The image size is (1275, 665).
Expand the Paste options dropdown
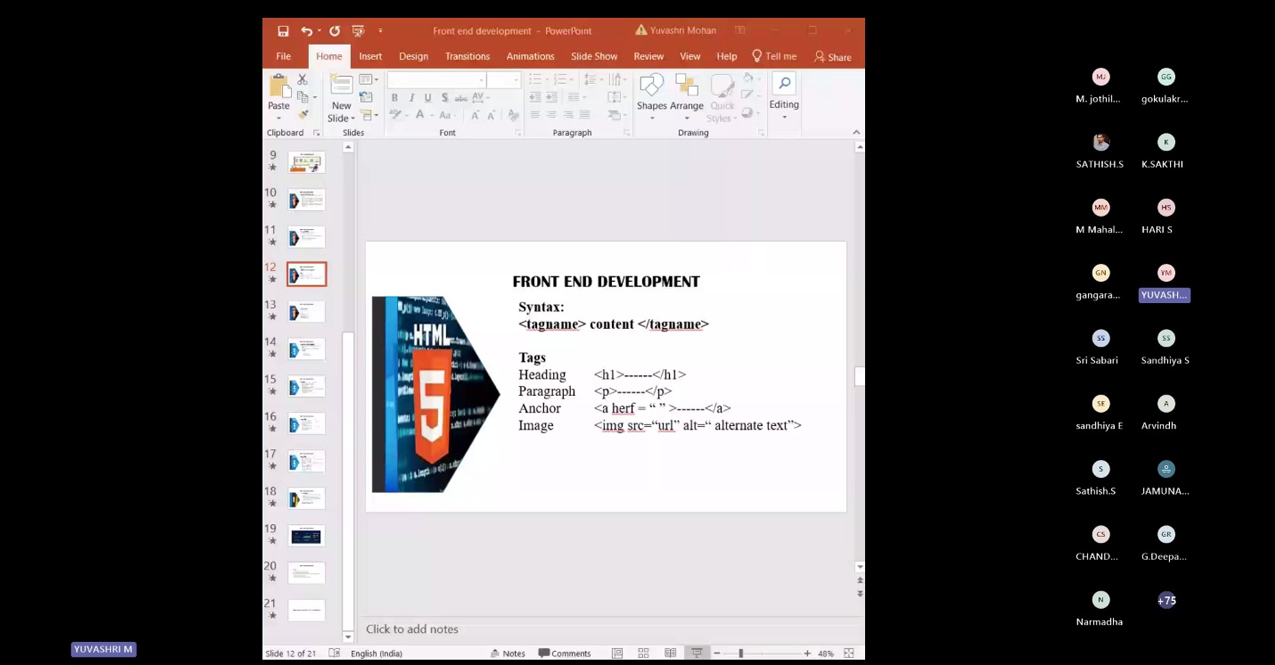tap(278, 116)
